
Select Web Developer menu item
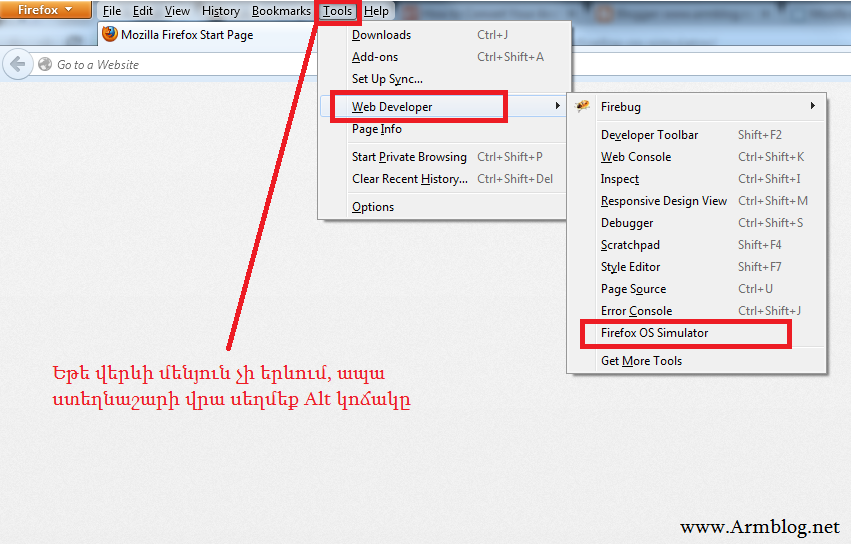point(443,106)
